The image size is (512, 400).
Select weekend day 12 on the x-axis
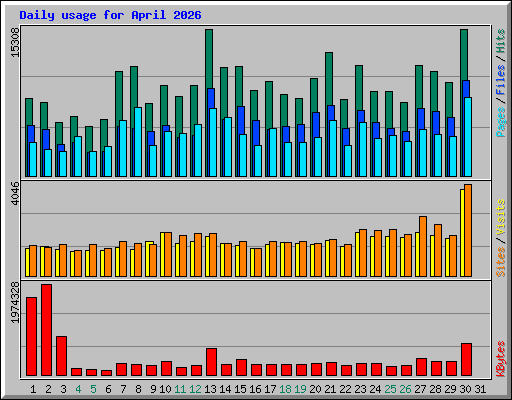click(x=195, y=389)
